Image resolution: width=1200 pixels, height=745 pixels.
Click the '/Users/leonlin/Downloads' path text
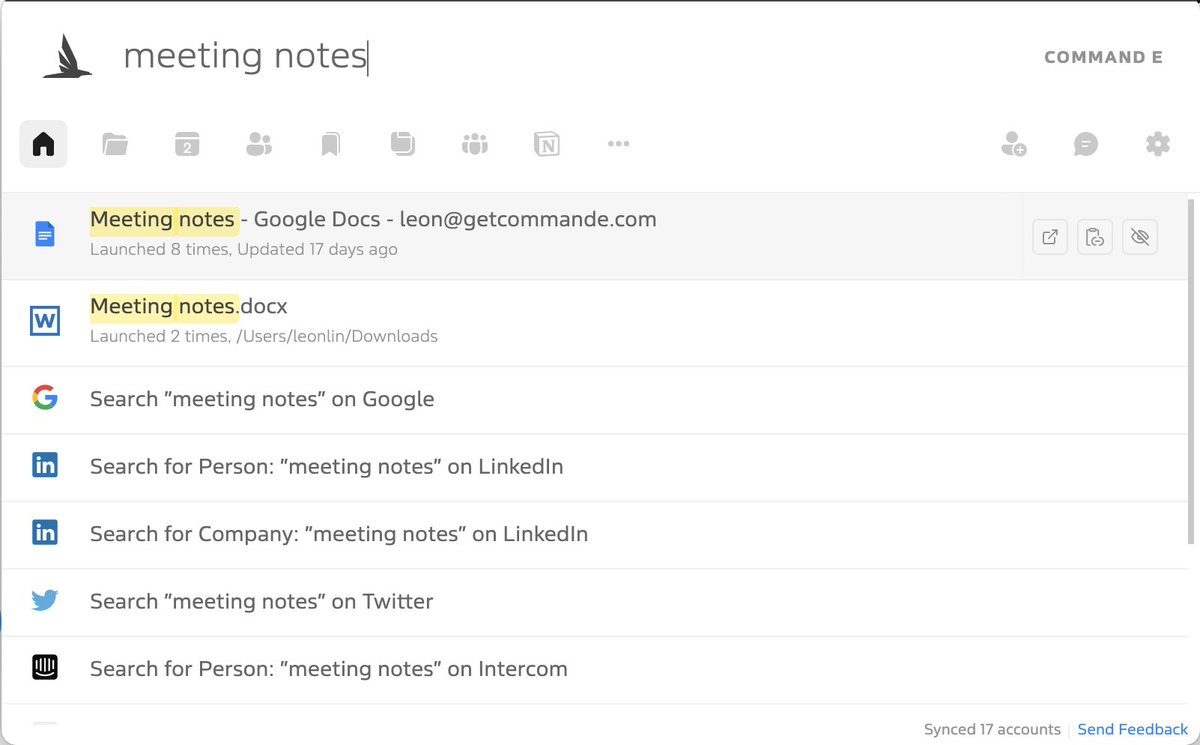click(337, 337)
